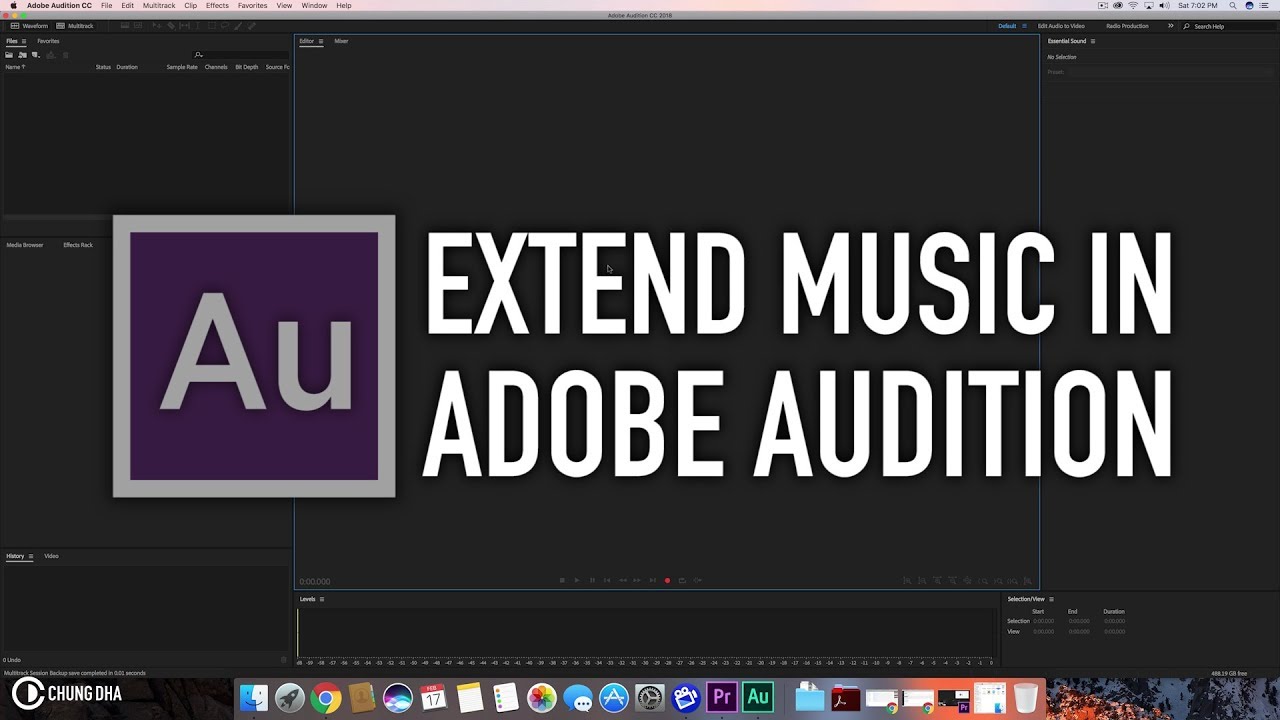Click the search field in Files panel
Viewport: 1280px width, 720px height.
(x=240, y=55)
